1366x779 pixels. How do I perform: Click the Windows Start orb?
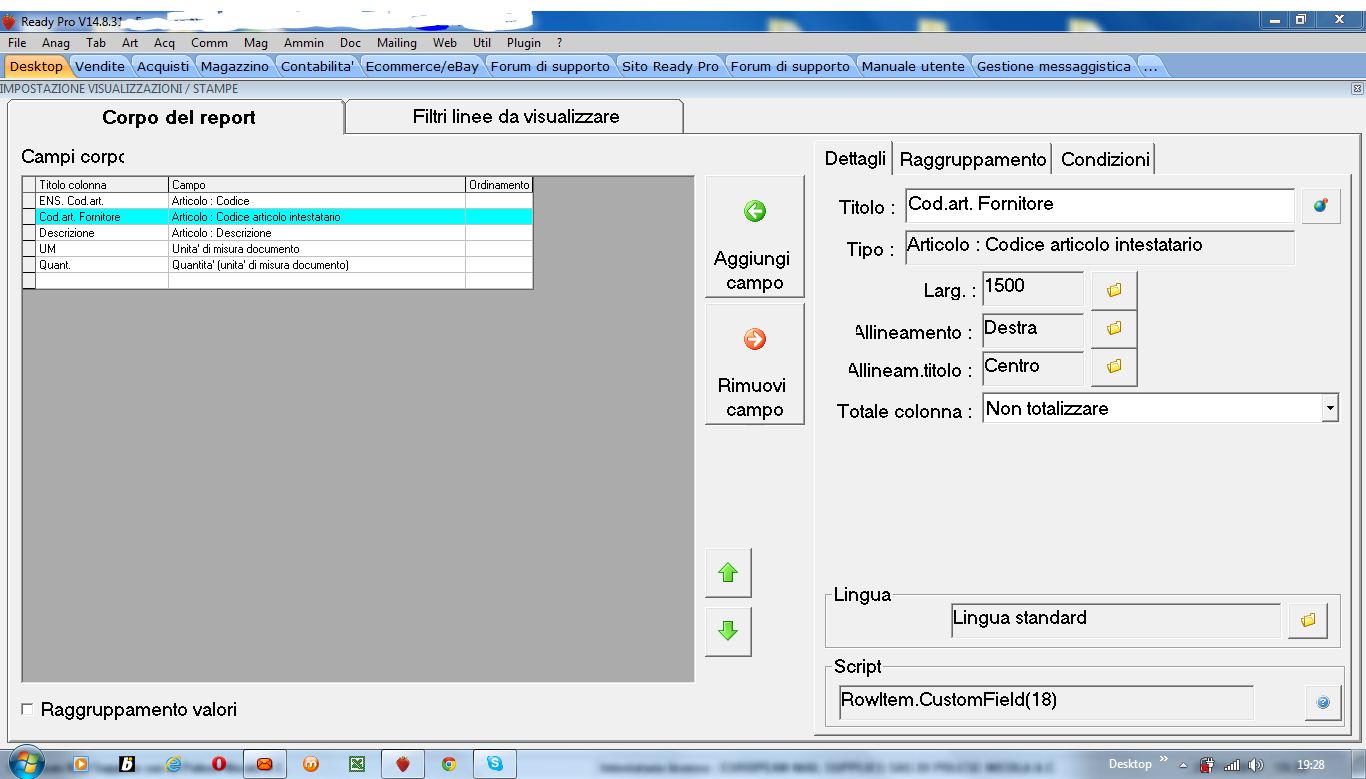[27, 763]
